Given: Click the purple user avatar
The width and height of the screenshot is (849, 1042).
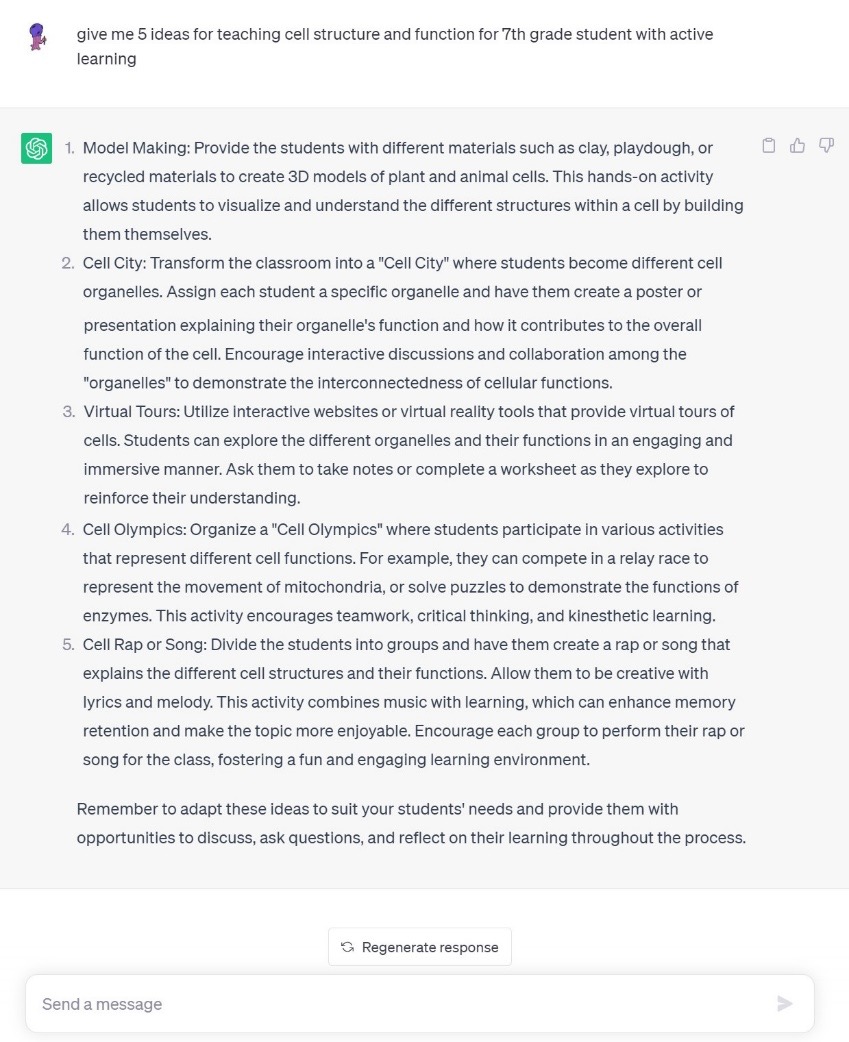Looking at the screenshot, I should [x=37, y=37].
